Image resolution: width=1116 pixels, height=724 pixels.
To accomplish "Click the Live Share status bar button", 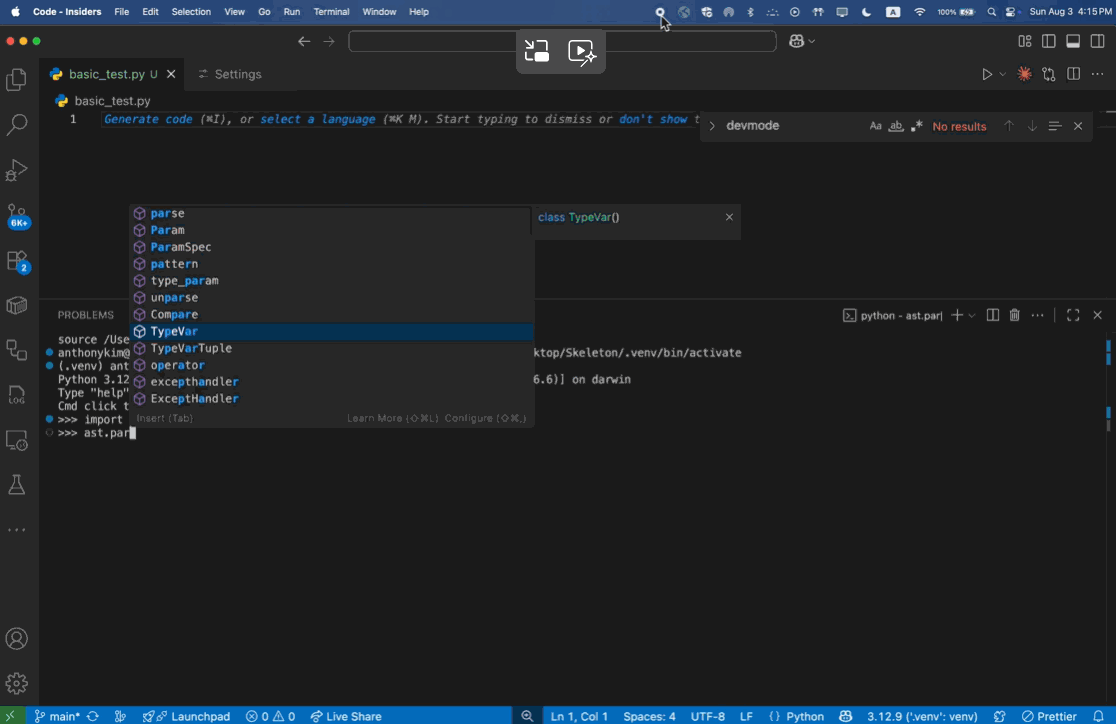I will (x=346, y=716).
